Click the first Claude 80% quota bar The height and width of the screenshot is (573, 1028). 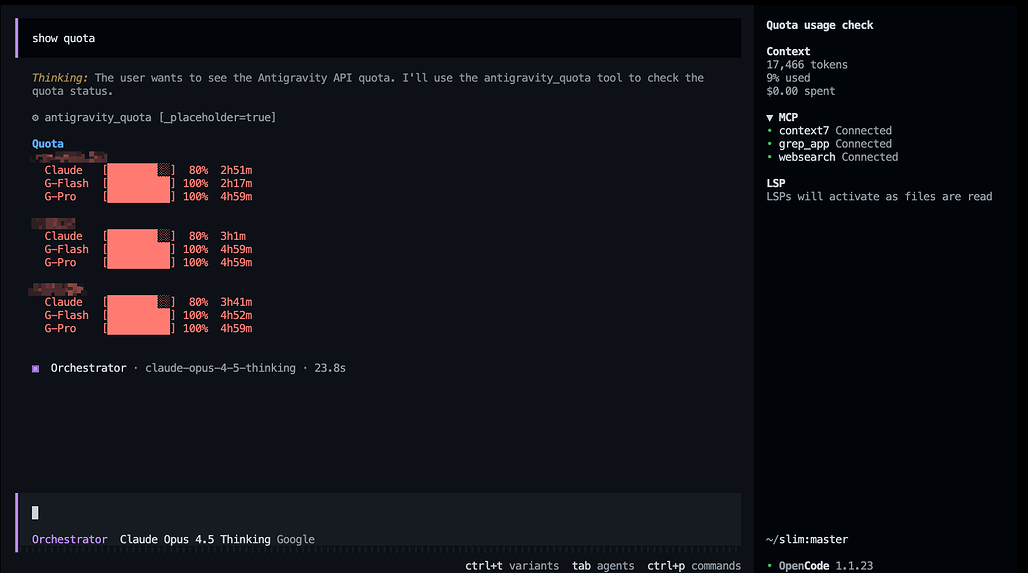[139, 171]
